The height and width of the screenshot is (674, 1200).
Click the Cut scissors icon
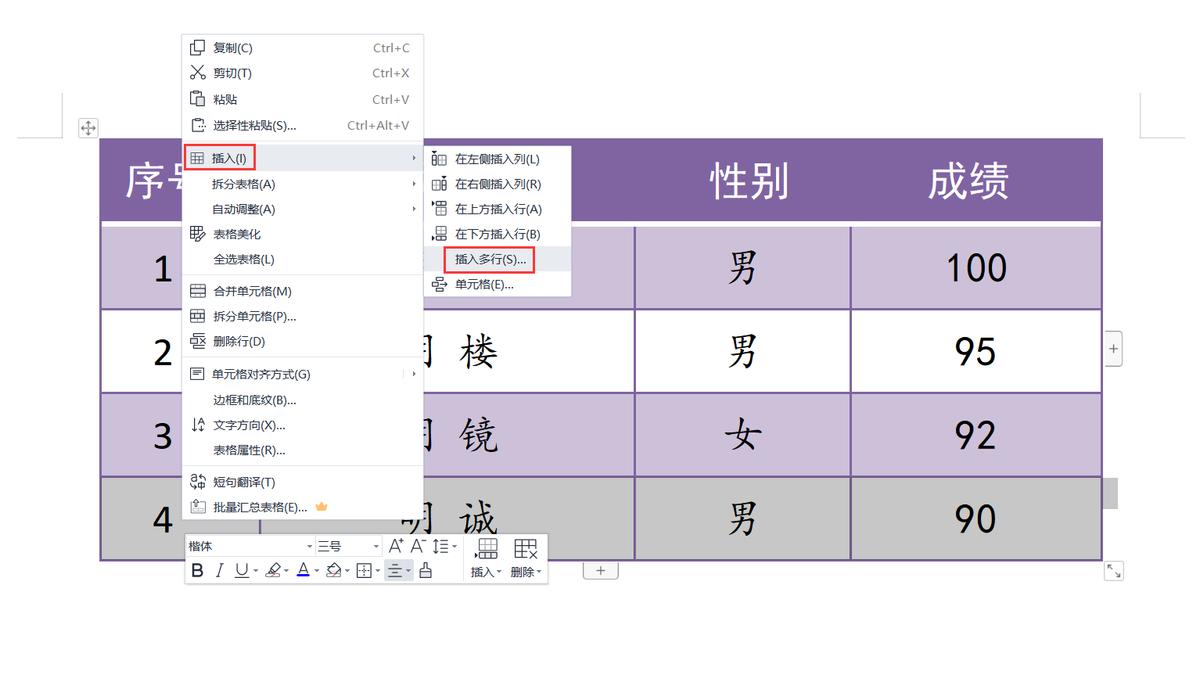[199, 72]
